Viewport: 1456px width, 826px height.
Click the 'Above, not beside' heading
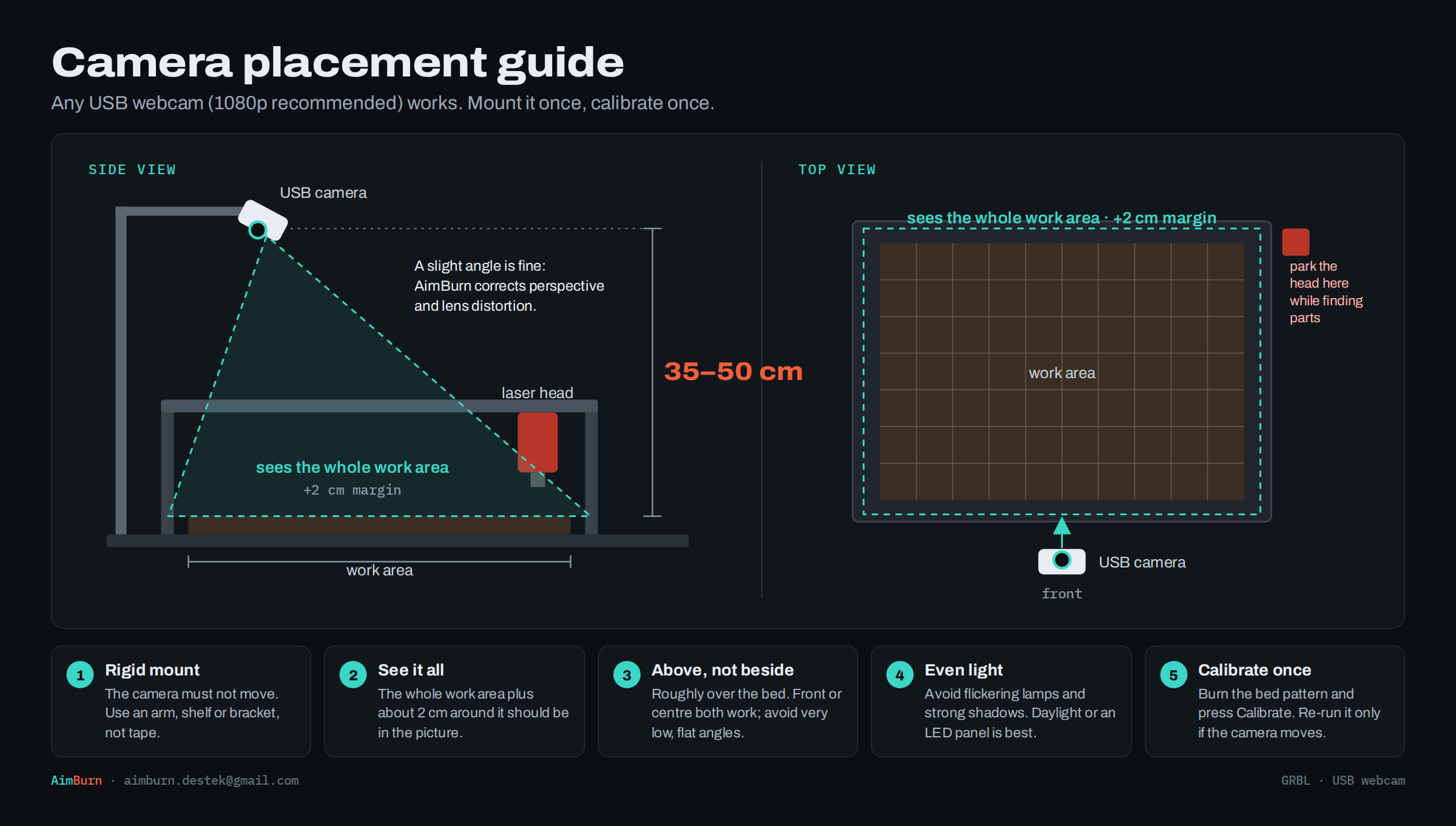(723, 670)
